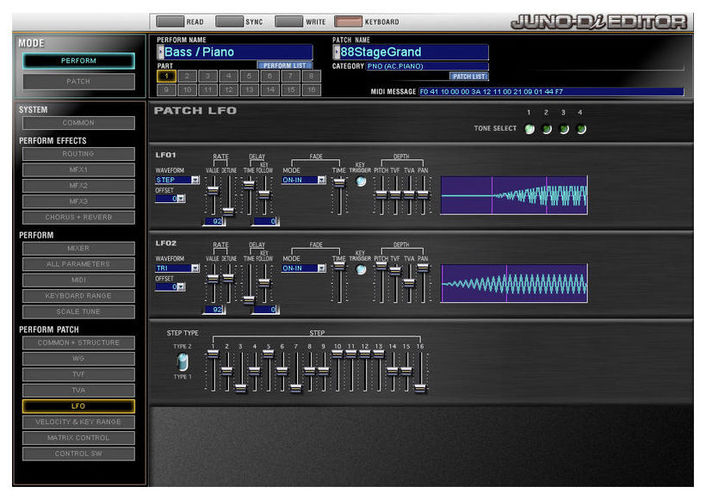The width and height of the screenshot is (706, 499).
Task: Select PERFORM mode
Action: 79,61
